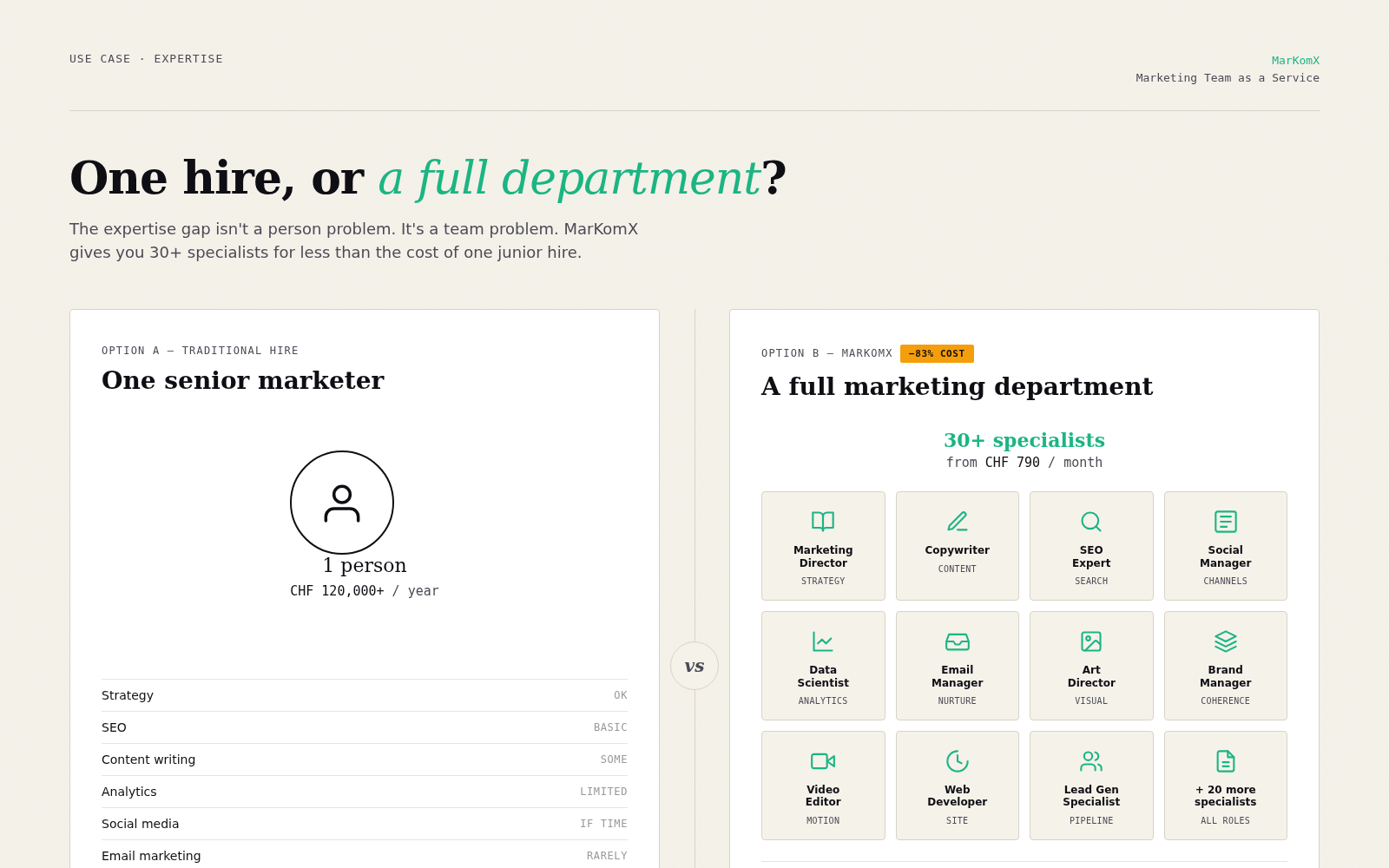Image resolution: width=1389 pixels, height=868 pixels.
Task: Click the Video Editor camera icon
Action: tap(823, 760)
